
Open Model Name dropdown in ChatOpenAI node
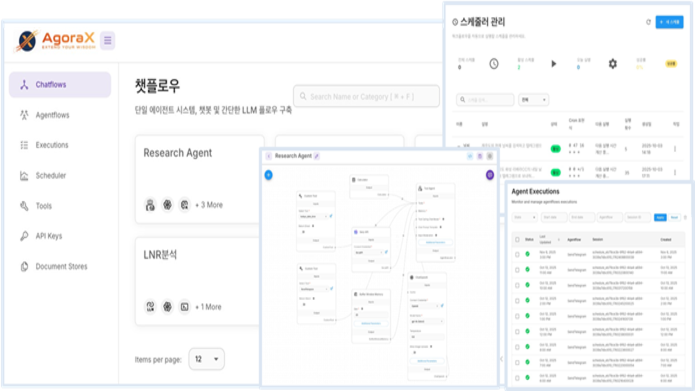coord(427,321)
